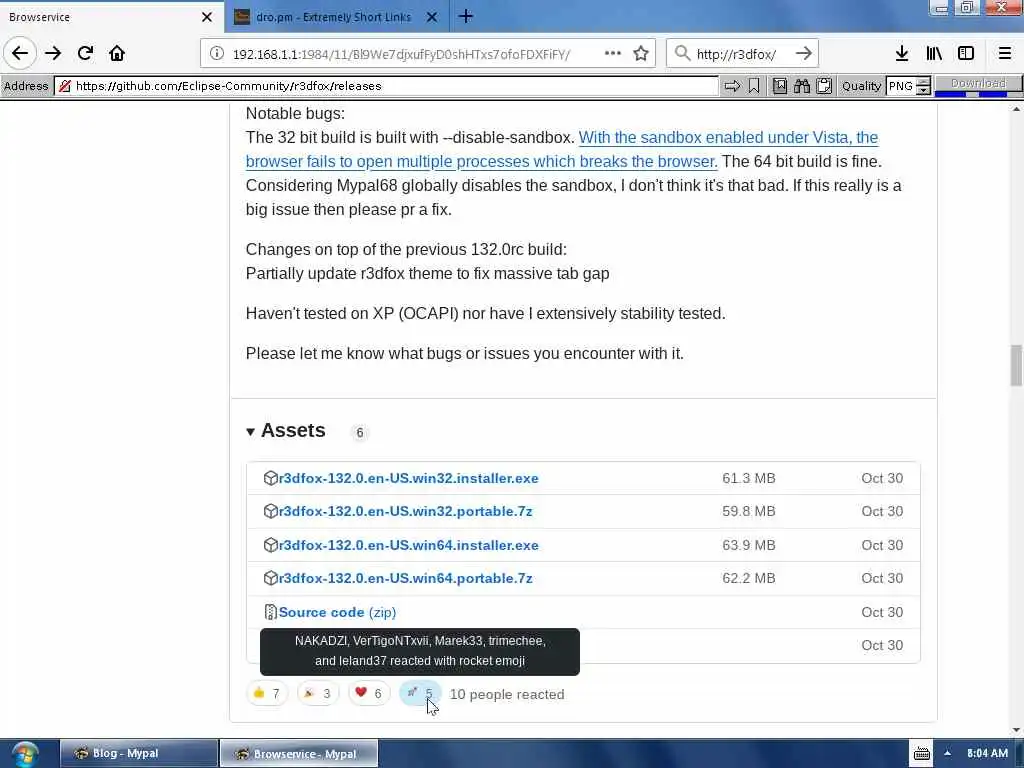Switch to the Browservice tab
This screenshot has width=1024, height=768.
coord(98,17)
